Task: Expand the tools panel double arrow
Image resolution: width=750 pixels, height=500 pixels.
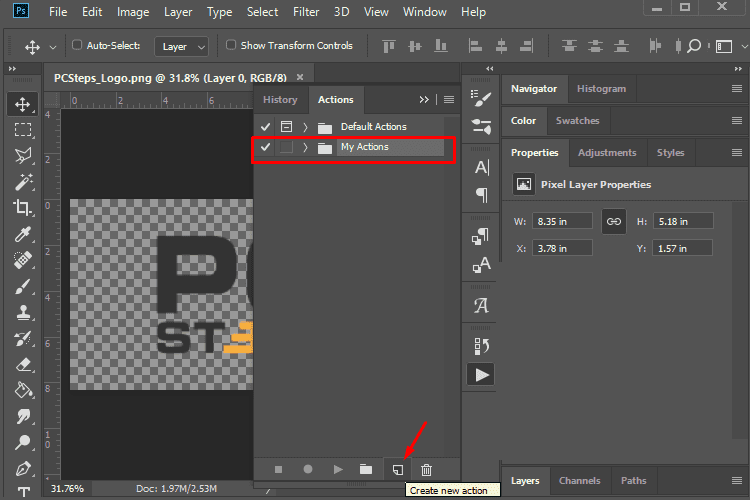Action: (x=12, y=69)
